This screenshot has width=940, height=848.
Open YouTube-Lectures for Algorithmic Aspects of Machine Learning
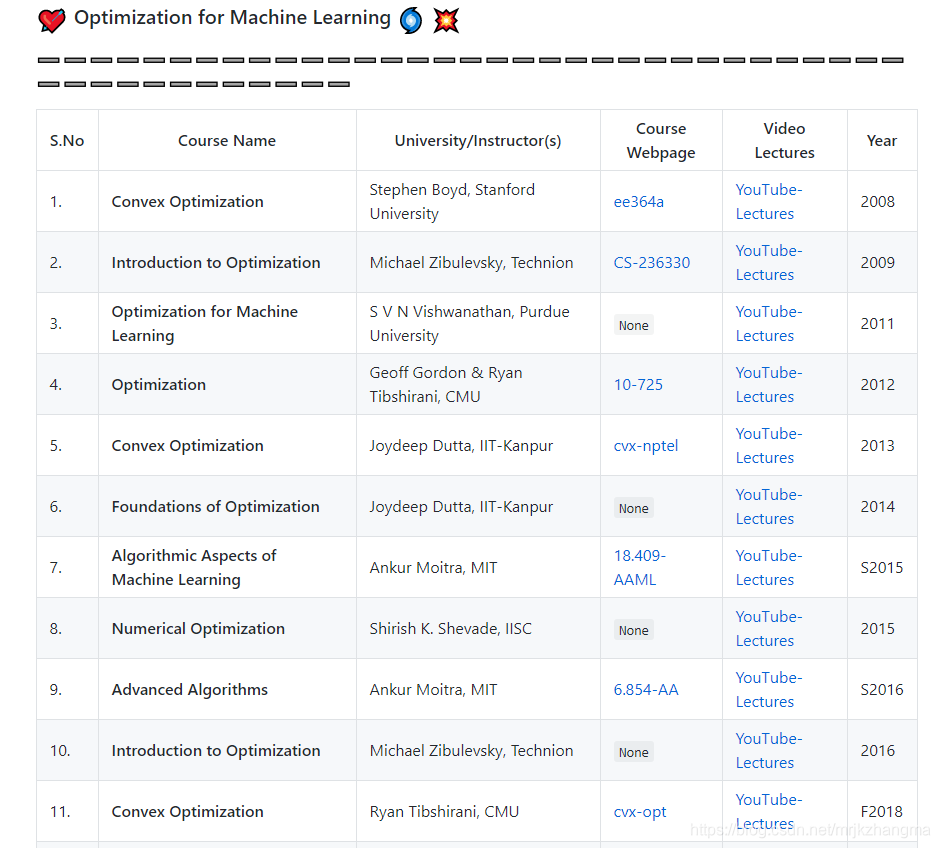[x=769, y=568]
